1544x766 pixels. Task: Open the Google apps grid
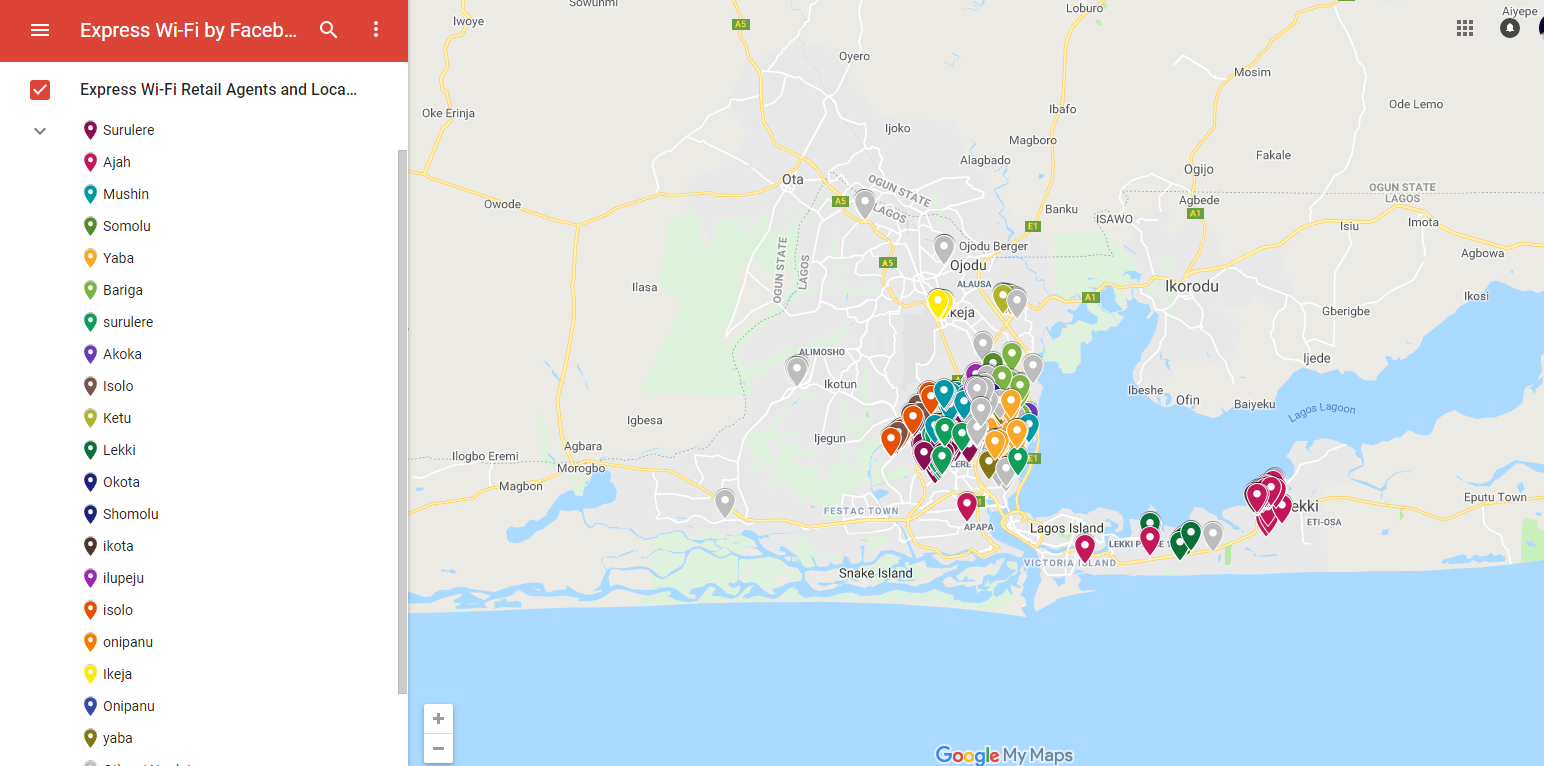[x=1465, y=28]
